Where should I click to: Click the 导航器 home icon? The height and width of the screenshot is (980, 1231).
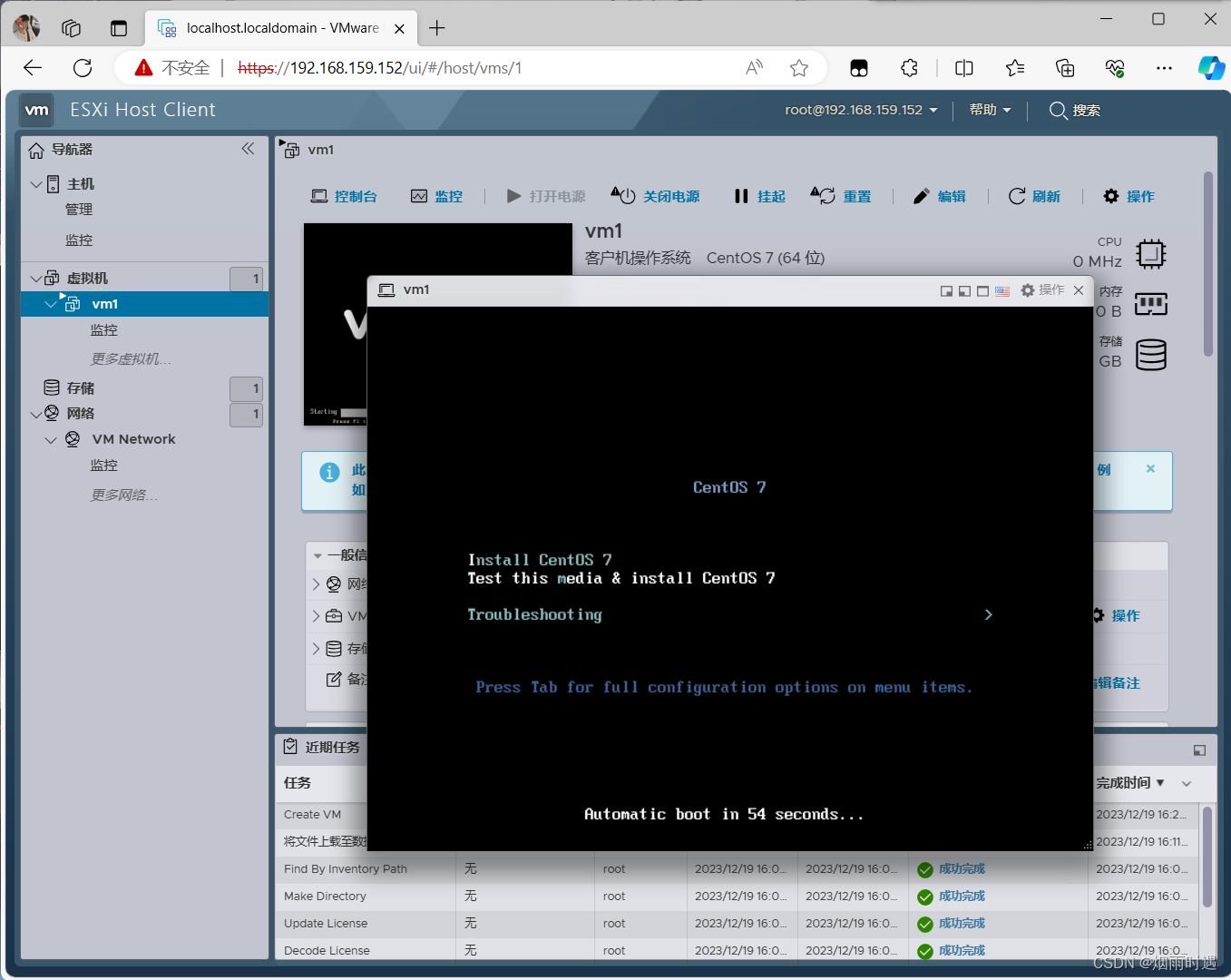coord(36,150)
